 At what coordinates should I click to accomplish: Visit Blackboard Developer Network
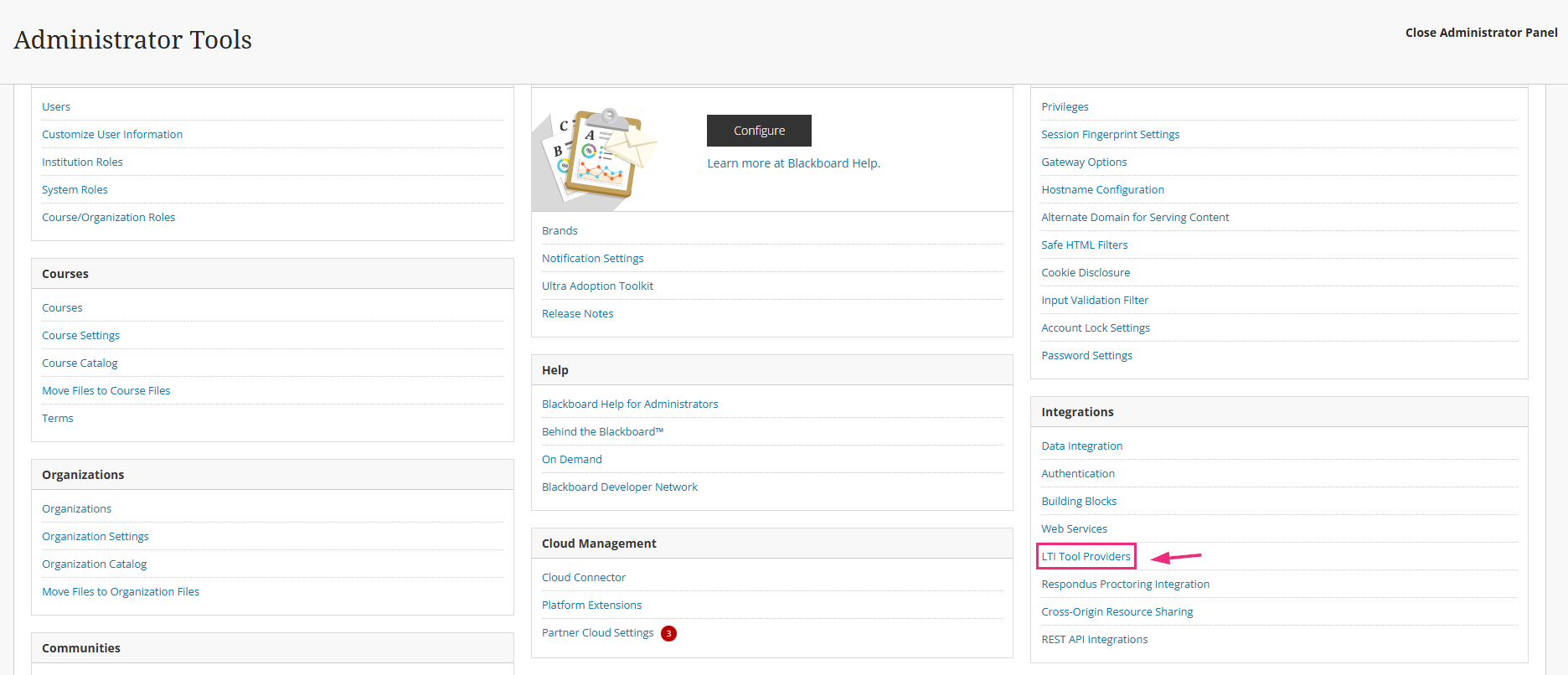coord(619,487)
